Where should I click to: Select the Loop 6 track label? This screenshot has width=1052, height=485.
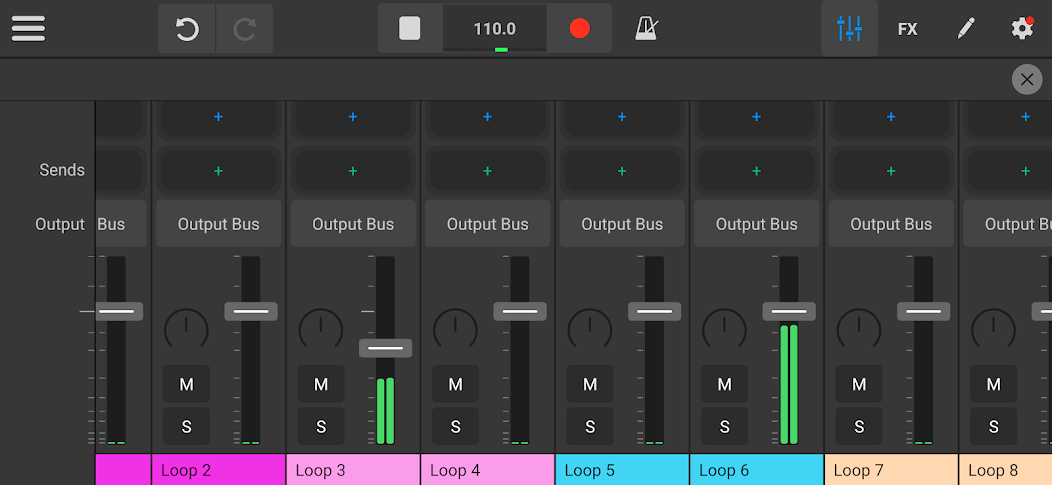click(757, 470)
